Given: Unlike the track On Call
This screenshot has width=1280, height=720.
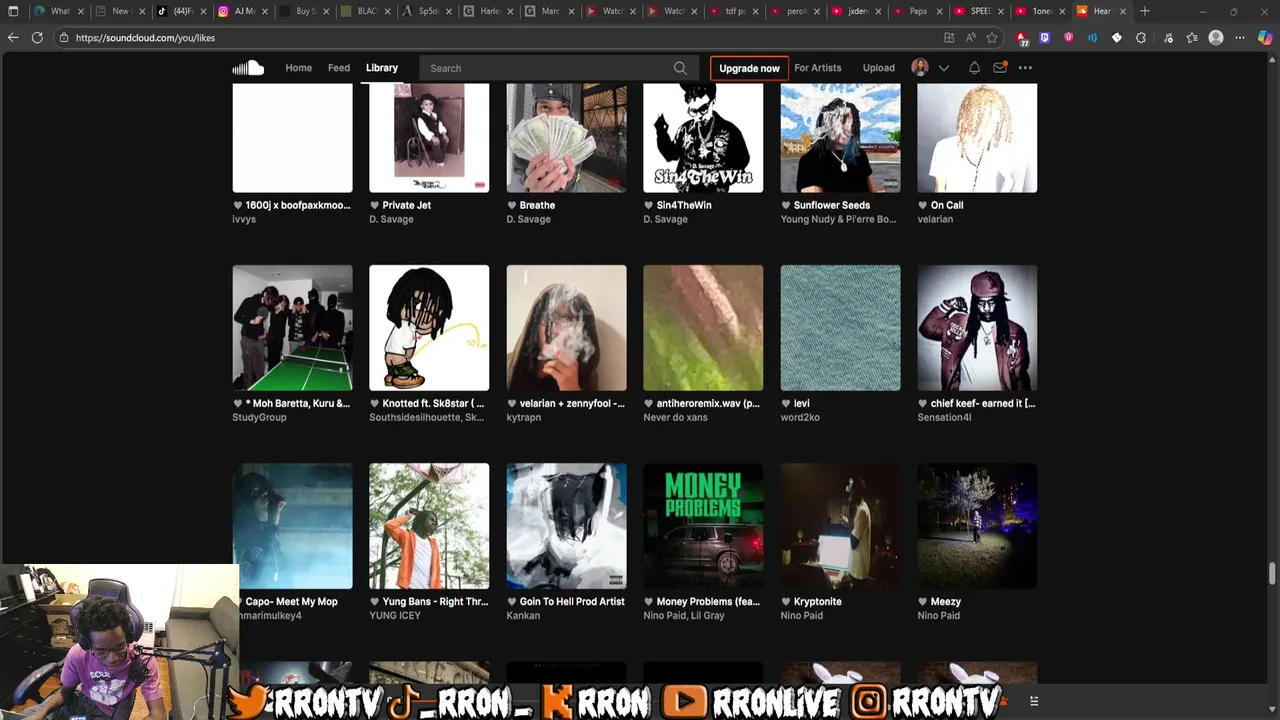Looking at the screenshot, I should (923, 205).
